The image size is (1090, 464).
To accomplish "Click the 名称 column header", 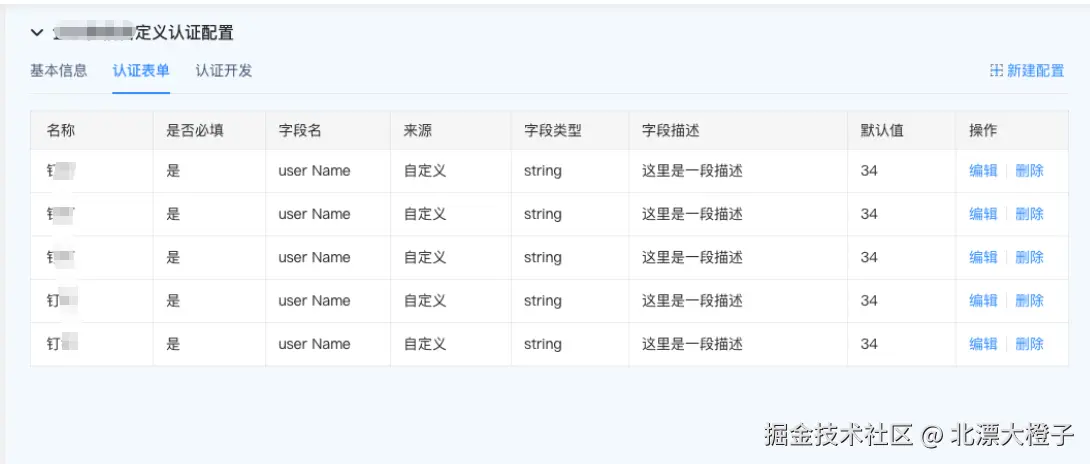I will (x=61, y=131).
